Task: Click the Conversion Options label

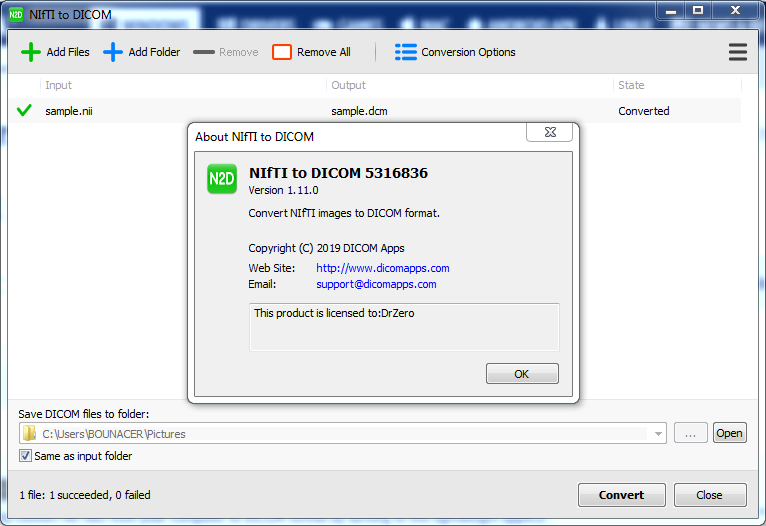Action: coord(468,52)
